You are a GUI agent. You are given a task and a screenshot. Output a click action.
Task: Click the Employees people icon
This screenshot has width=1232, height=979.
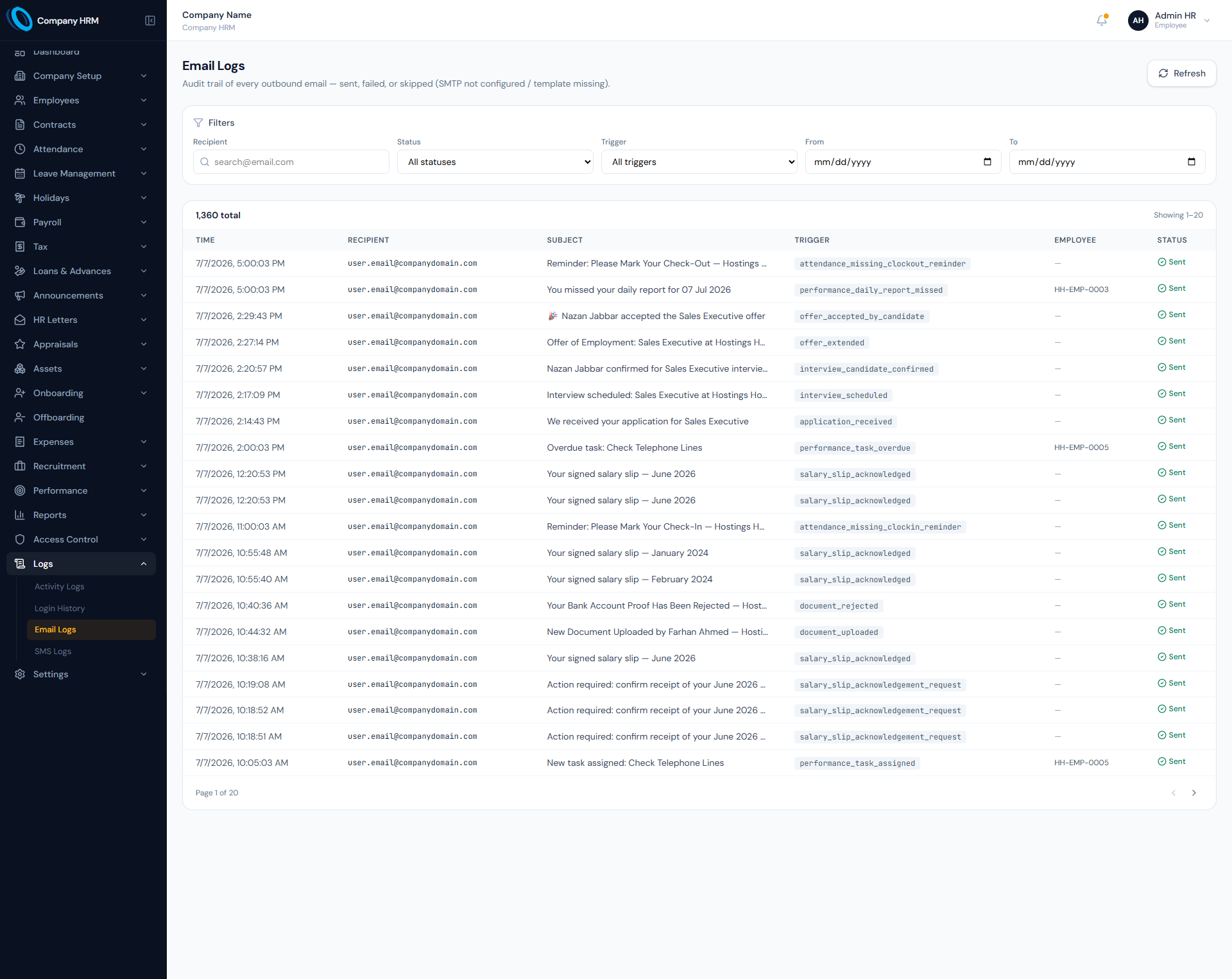tap(20, 100)
